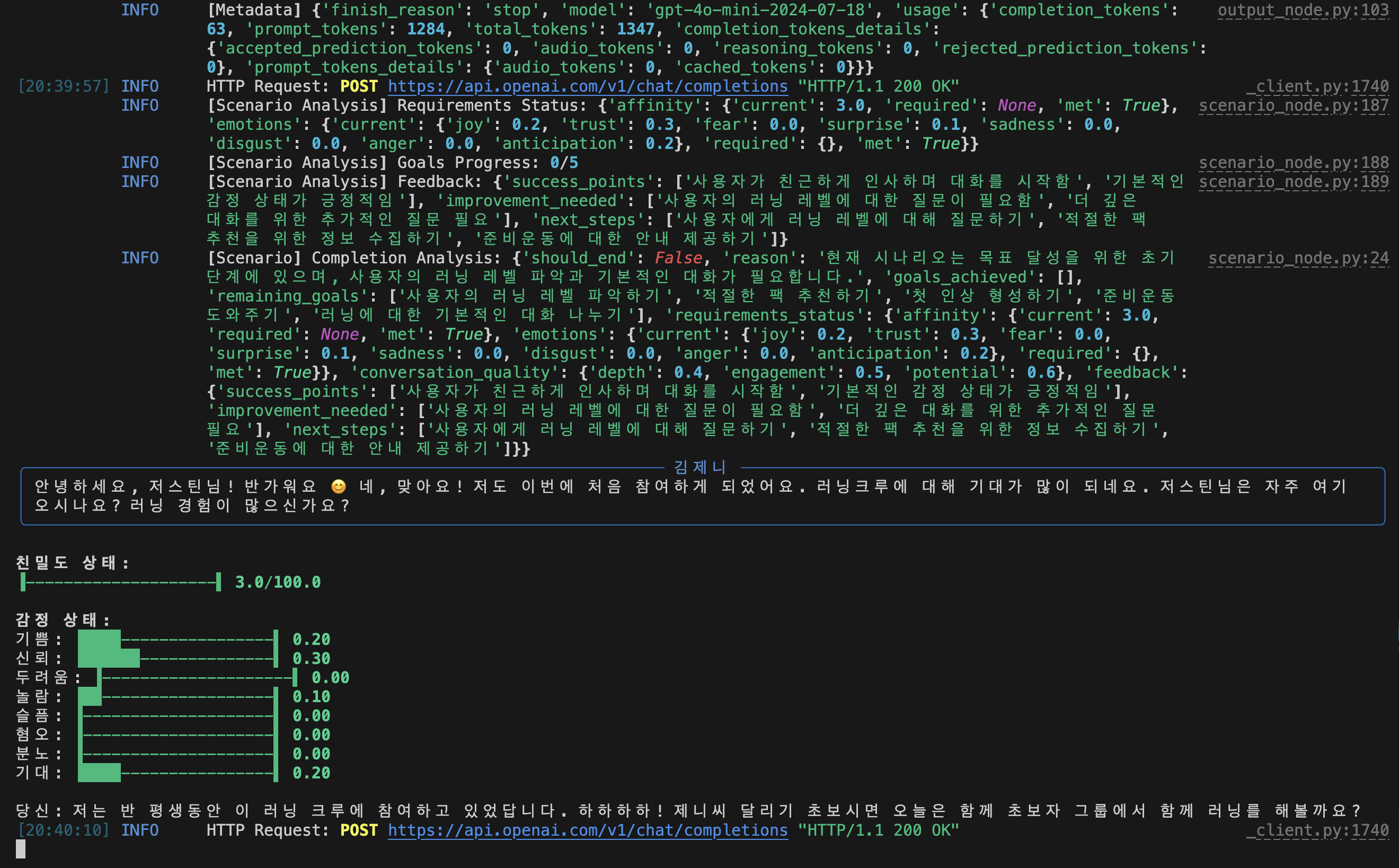The height and width of the screenshot is (868, 1399).
Task: Click the [20:39:57] timestamp
Action: pyautogui.click(x=63, y=87)
